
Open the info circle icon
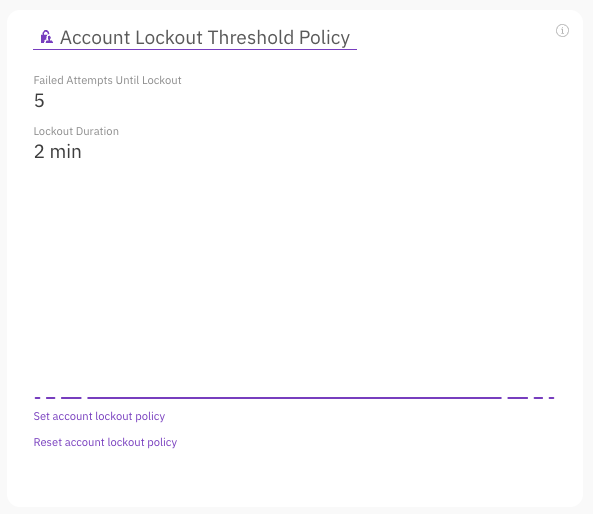coord(562,31)
